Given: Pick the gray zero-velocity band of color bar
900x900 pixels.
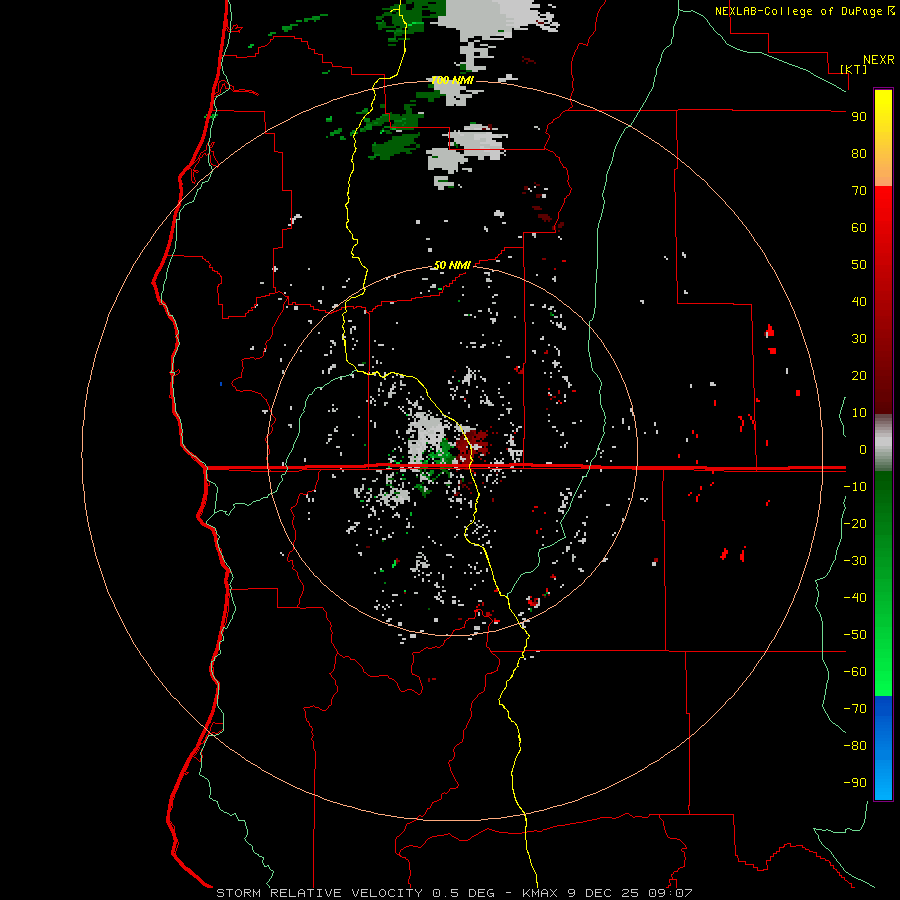Looking at the screenshot, I should (x=883, y=443).
